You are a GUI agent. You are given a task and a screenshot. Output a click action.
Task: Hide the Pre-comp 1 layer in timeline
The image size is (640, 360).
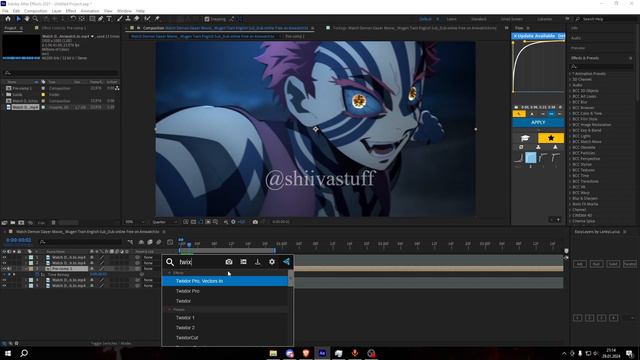click(4, 269)
